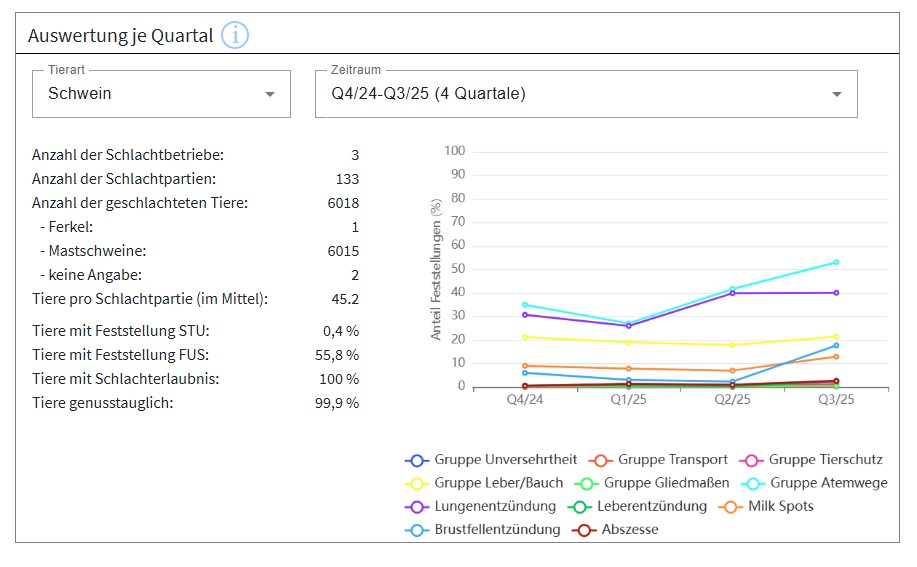The width and height of the screenshot is (917, 567).
Task: Toggle Gruppe Gliedmaßen legend marker
Action: coord(587,483)
